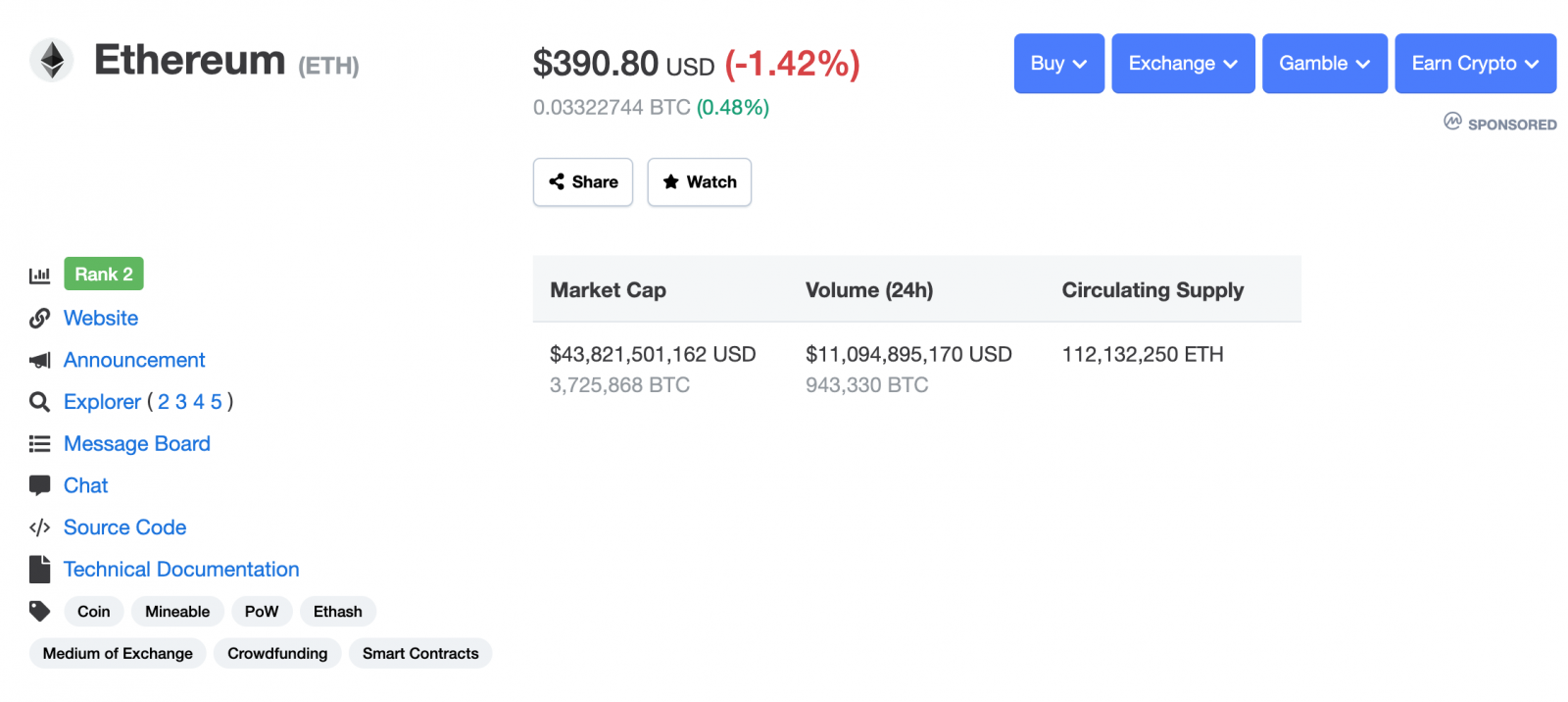Click the Ethereum diamond logo icon
The height and width of the screenshot is (702, 1568).
point(52,61)
